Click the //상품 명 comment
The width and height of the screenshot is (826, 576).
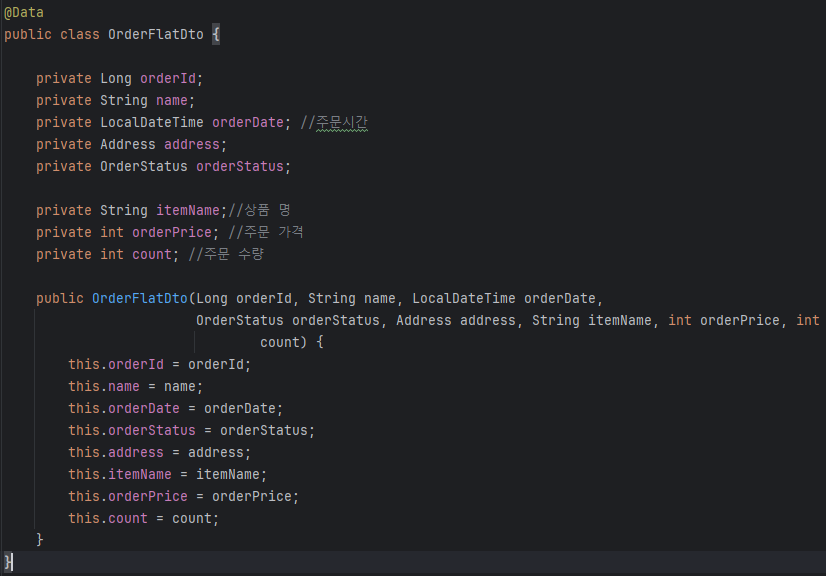[x=259, y=210]
